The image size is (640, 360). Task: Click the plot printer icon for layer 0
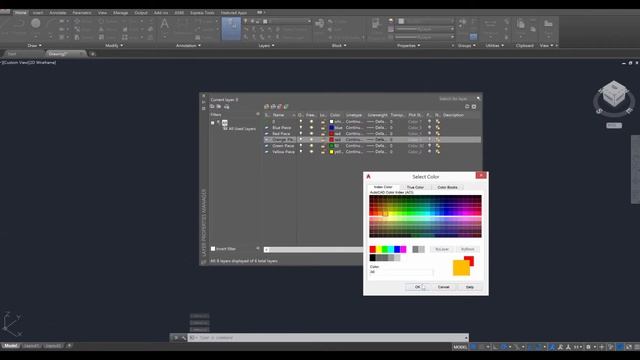429,121
